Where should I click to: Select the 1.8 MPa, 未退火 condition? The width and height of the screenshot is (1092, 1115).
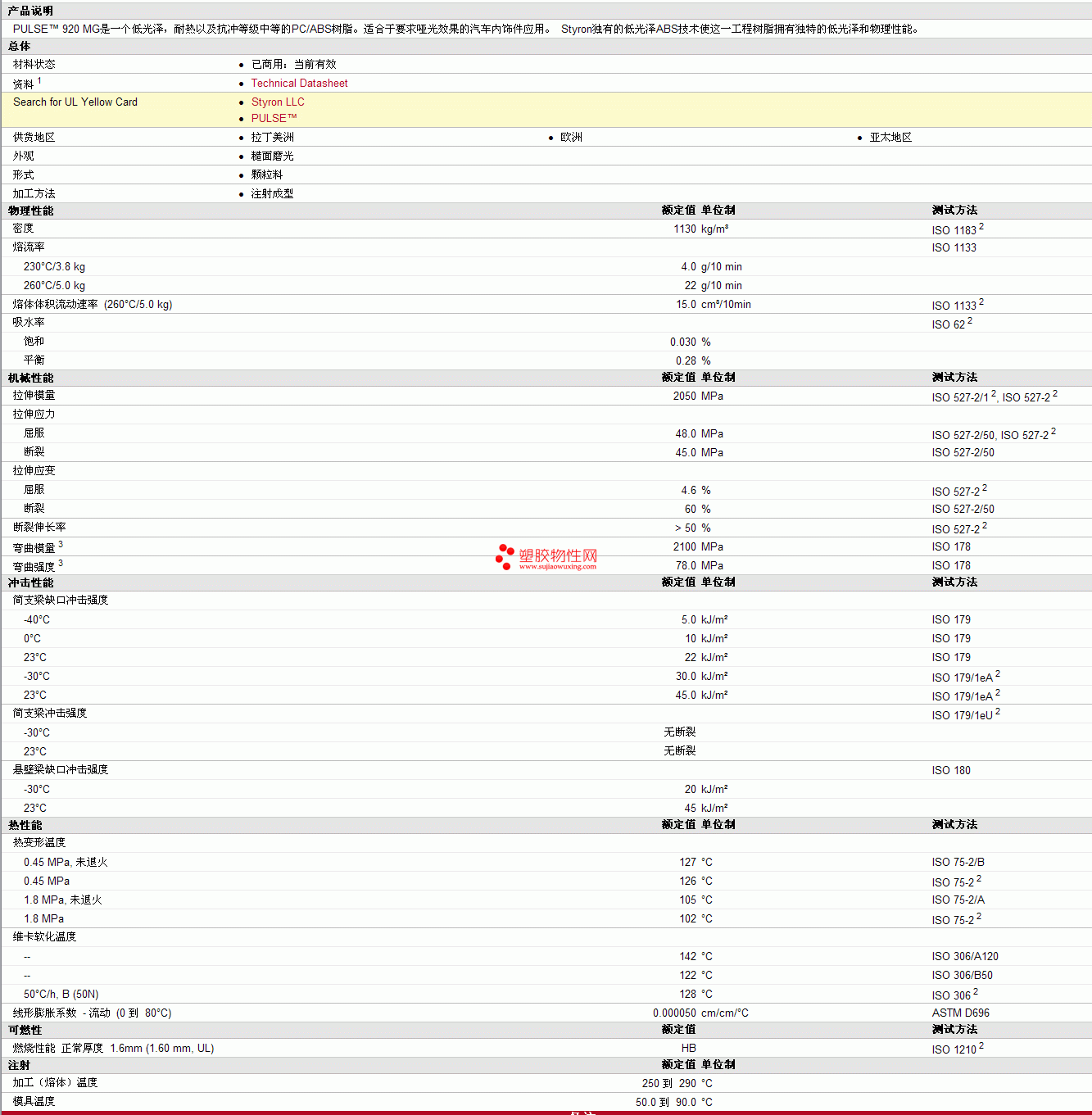63,900
